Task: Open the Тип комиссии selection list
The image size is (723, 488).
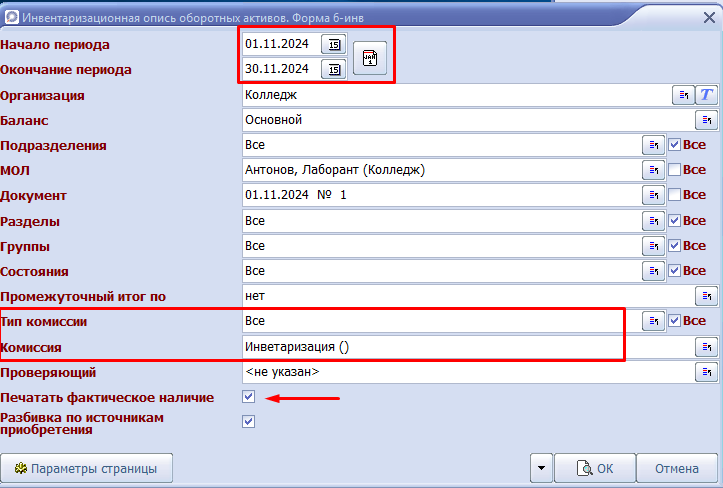Action: tap(654, 321)
